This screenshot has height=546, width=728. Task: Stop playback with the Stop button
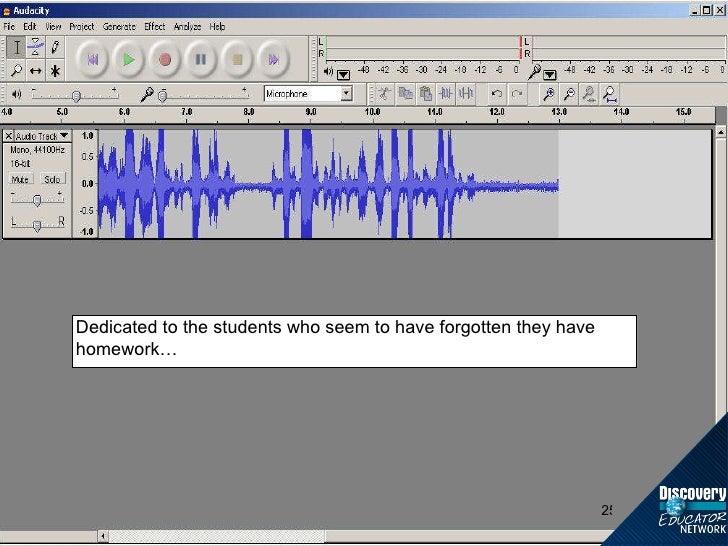click(237, 59)
